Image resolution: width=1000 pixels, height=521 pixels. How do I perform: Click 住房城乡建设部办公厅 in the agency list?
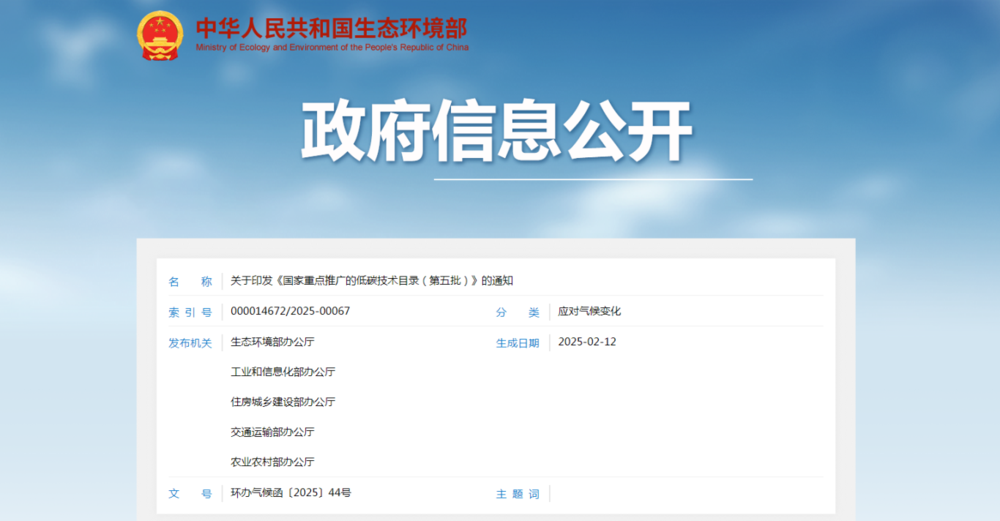[283, 402]
